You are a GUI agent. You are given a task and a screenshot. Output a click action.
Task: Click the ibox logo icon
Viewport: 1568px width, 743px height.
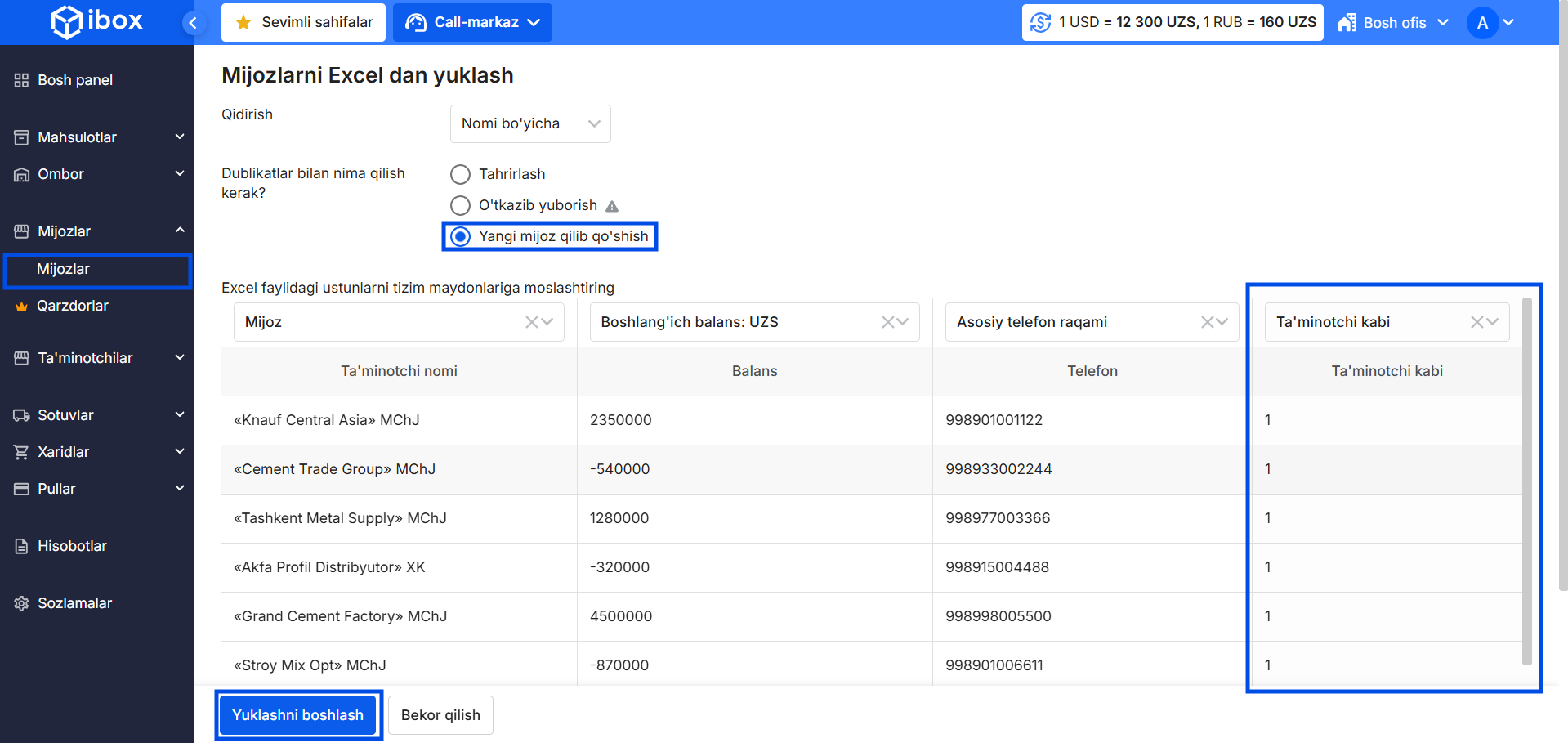tap(67, 22)
